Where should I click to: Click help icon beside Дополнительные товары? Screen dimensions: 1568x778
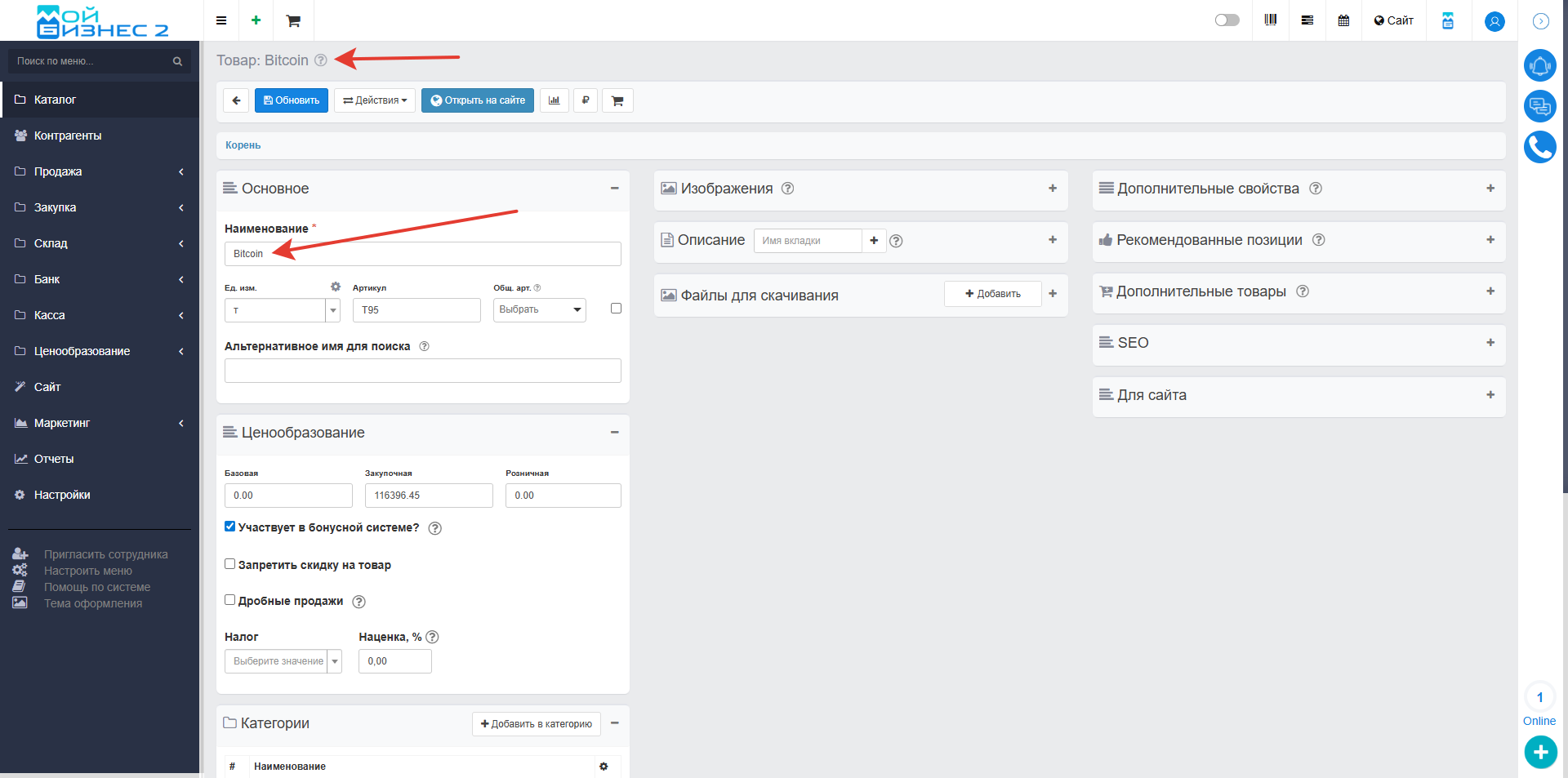(x=1303, y=291)
